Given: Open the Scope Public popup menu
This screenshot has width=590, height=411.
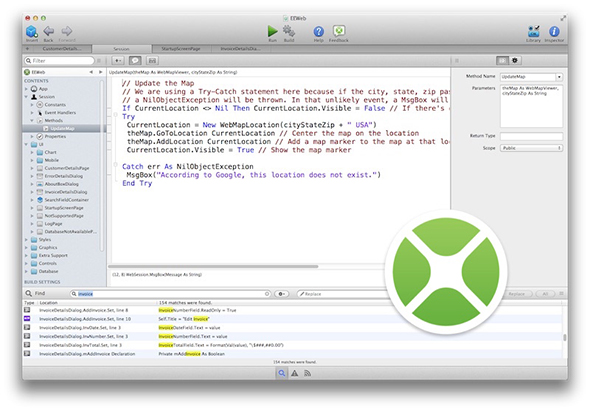Looking at the screenshot, I should [531, 148].
